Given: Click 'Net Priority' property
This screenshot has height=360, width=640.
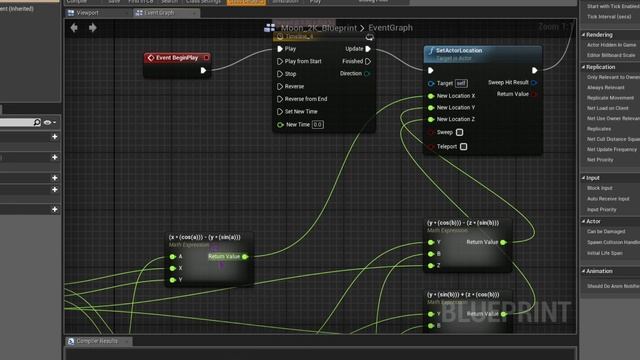Looking at the screenshot, I should [x=600, y=160].
